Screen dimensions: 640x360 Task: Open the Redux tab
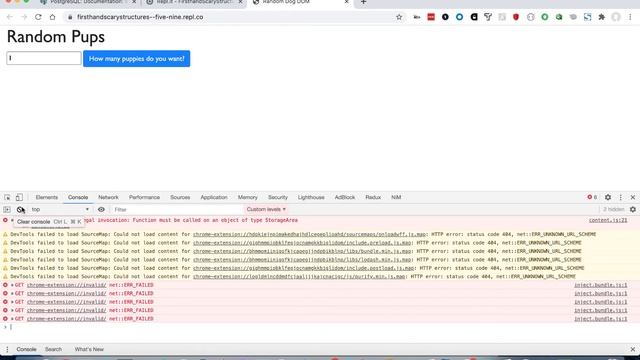373,198
